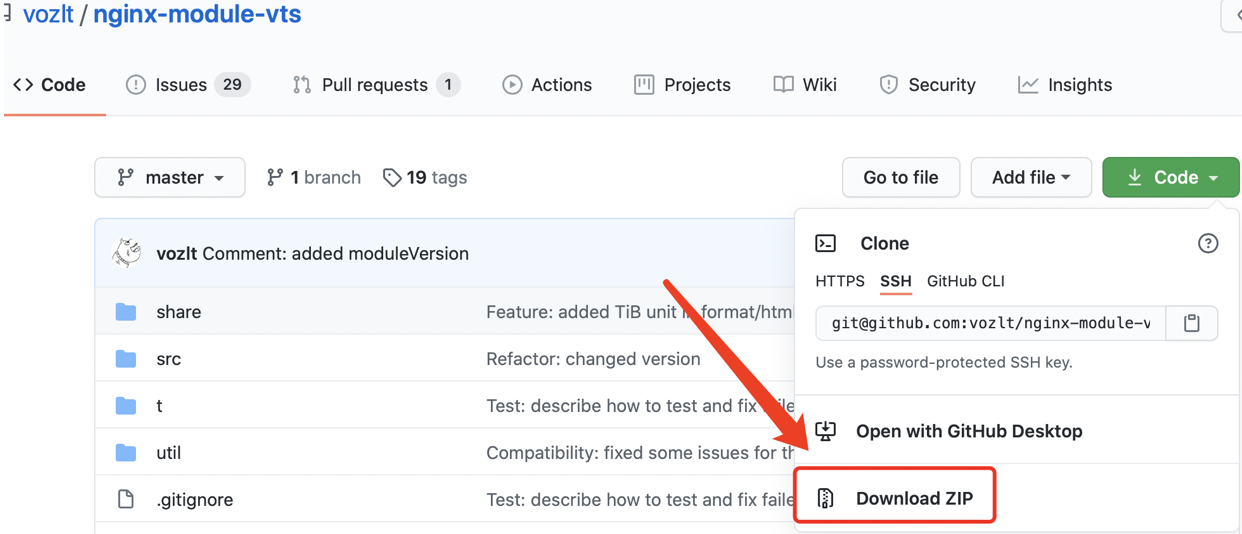Select the GitHub CLI clone option

[x=965, y=281]
